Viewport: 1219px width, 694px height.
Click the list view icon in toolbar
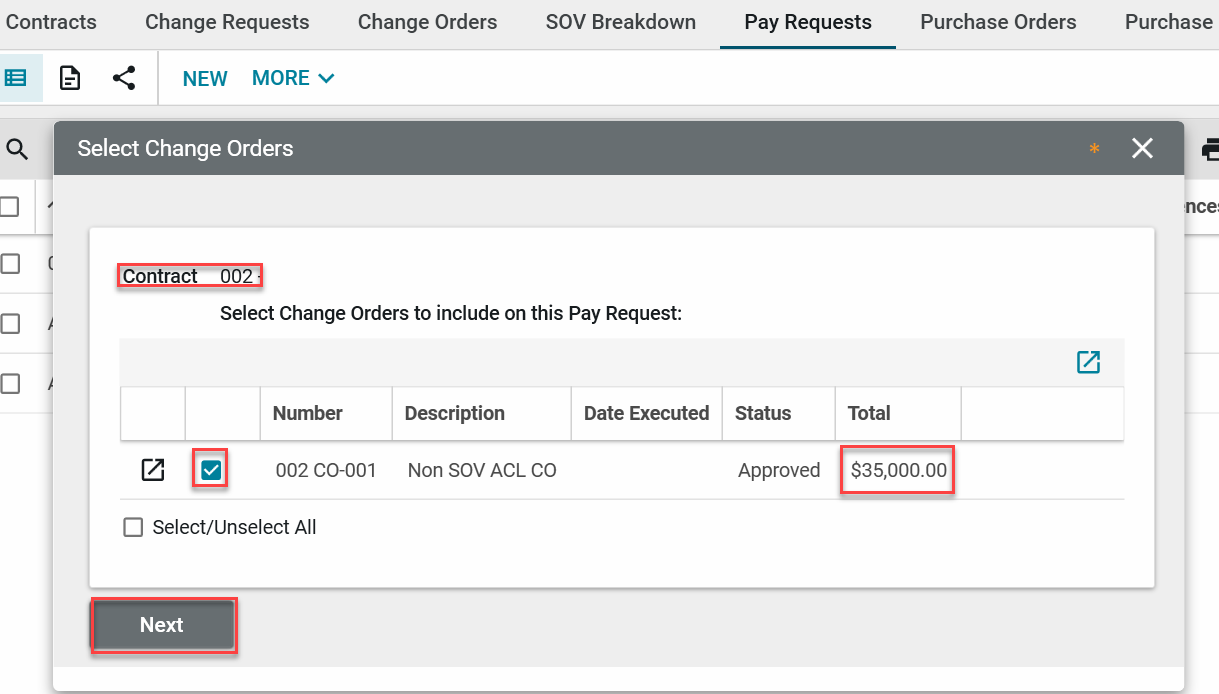(16, 78)
